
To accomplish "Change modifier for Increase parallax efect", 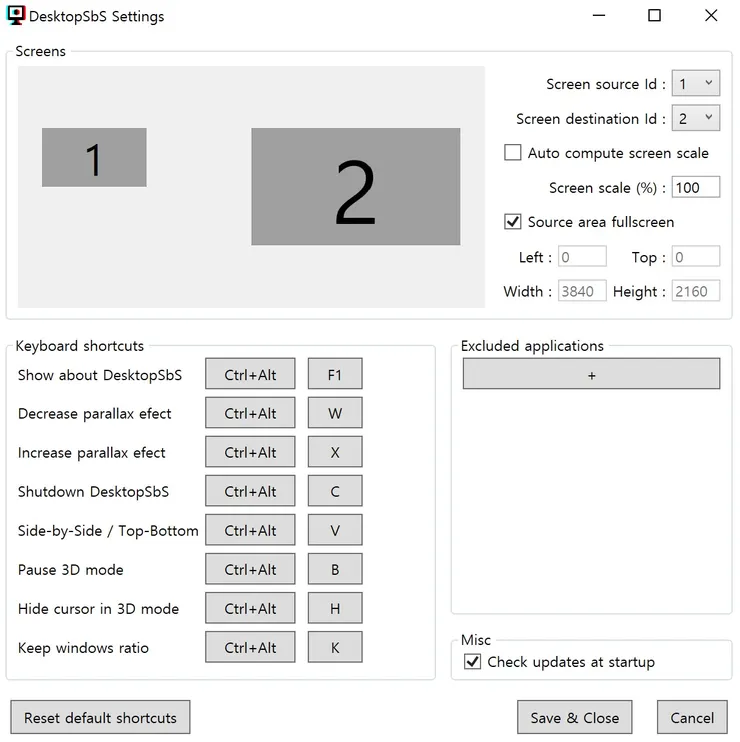I will (x=250, y=452).
